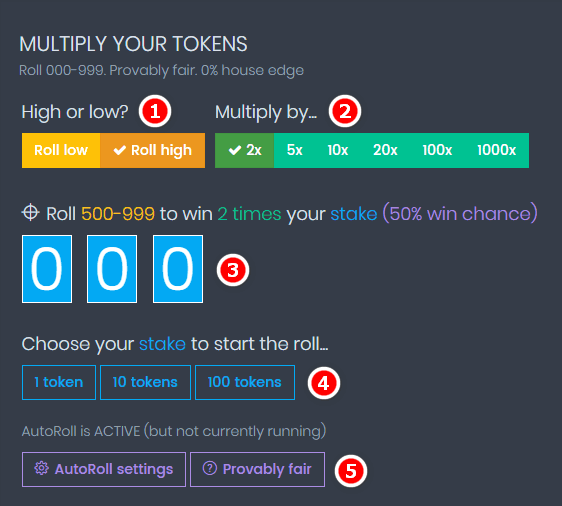The width and height of the screenshot is (562, 506).
Task: Click the red number 1 marker badge
Action: pos(155,111)
